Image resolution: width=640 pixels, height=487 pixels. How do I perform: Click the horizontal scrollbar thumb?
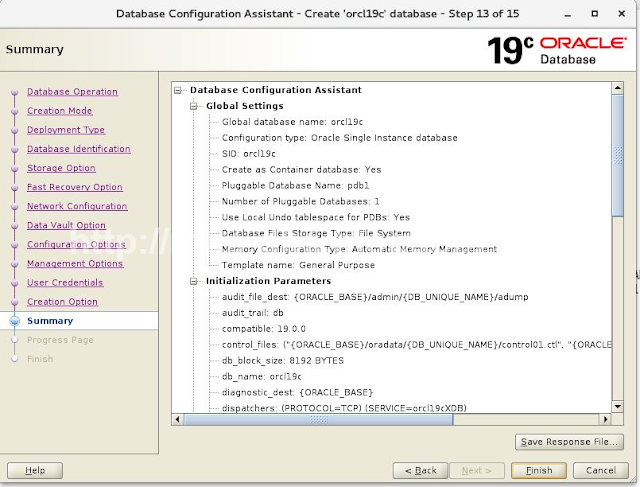tap(318, 419)
